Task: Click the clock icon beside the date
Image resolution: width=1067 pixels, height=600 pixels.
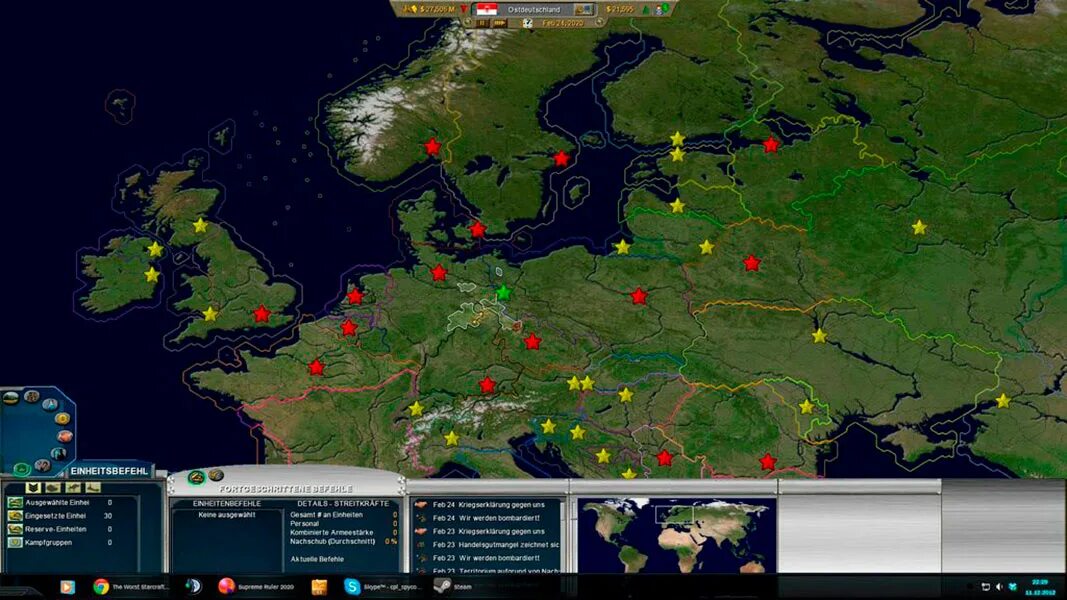Action: (528, 23)
